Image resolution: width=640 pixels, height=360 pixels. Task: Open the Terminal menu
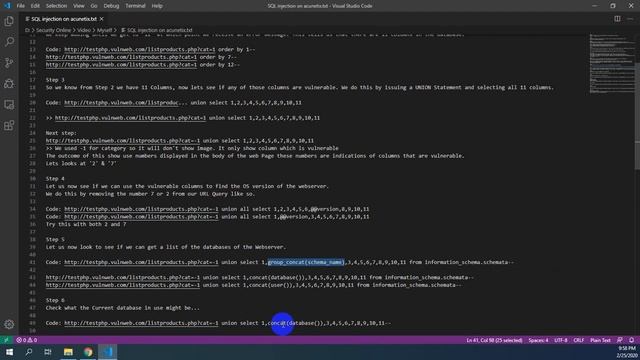pyautogui.click(x=136, y=6)
